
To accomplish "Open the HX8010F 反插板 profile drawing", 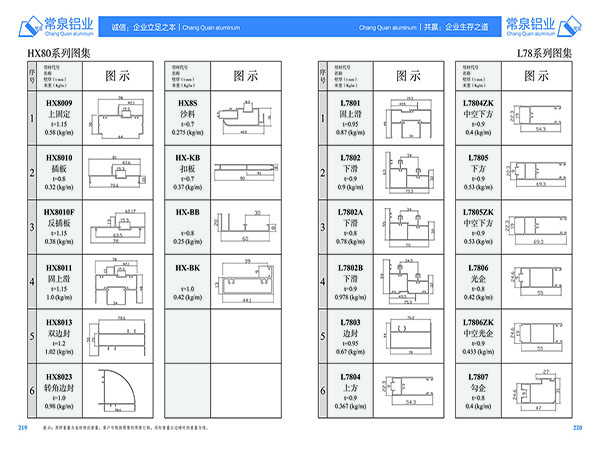I will coord(117,227).
